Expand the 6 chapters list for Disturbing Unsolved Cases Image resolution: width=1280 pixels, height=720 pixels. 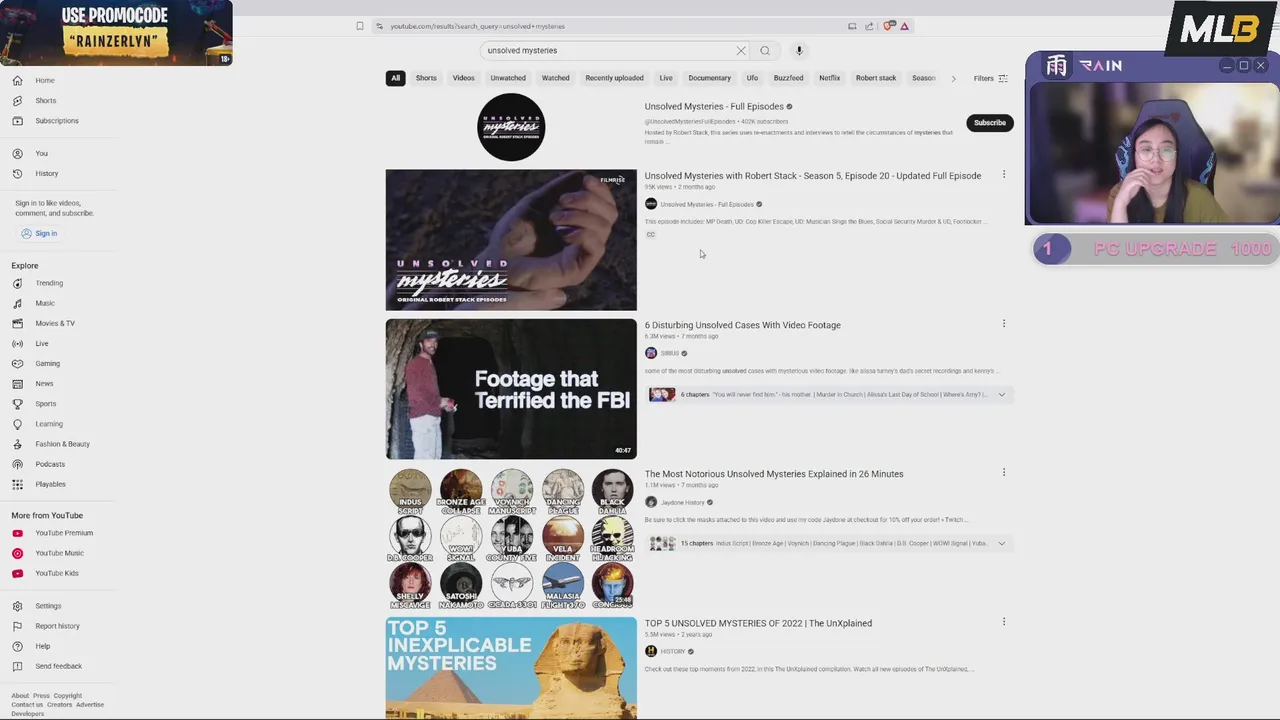pos(1001,394)
